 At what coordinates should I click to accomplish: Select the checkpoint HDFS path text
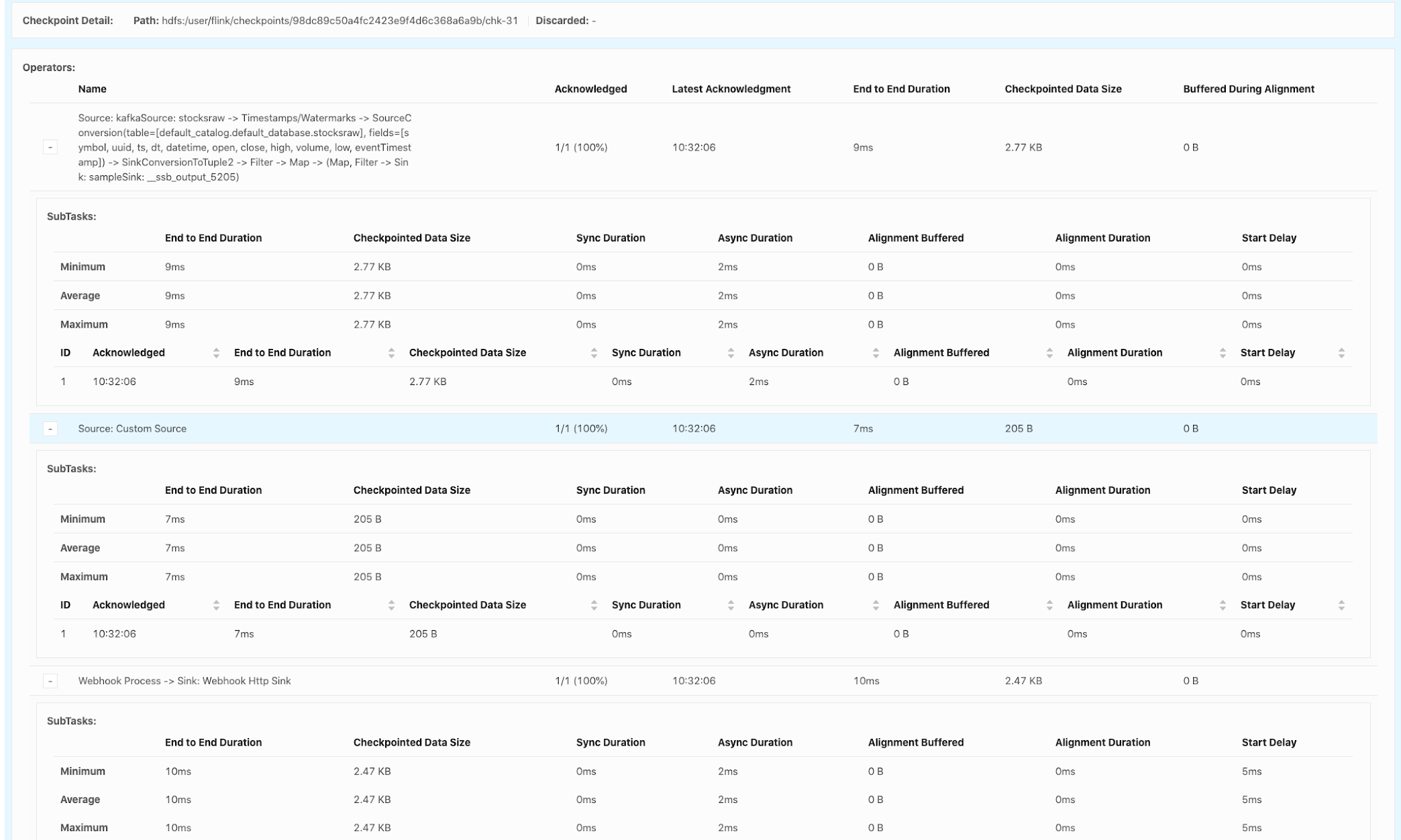coord(339,21)
